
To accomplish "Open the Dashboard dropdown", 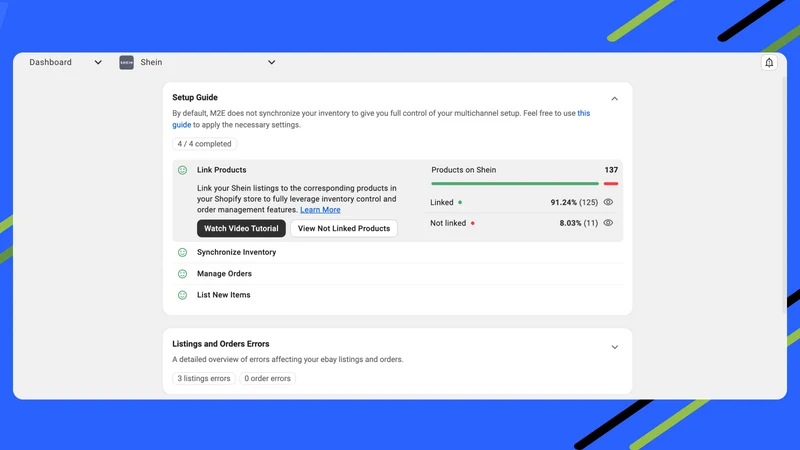I will 65,62.
